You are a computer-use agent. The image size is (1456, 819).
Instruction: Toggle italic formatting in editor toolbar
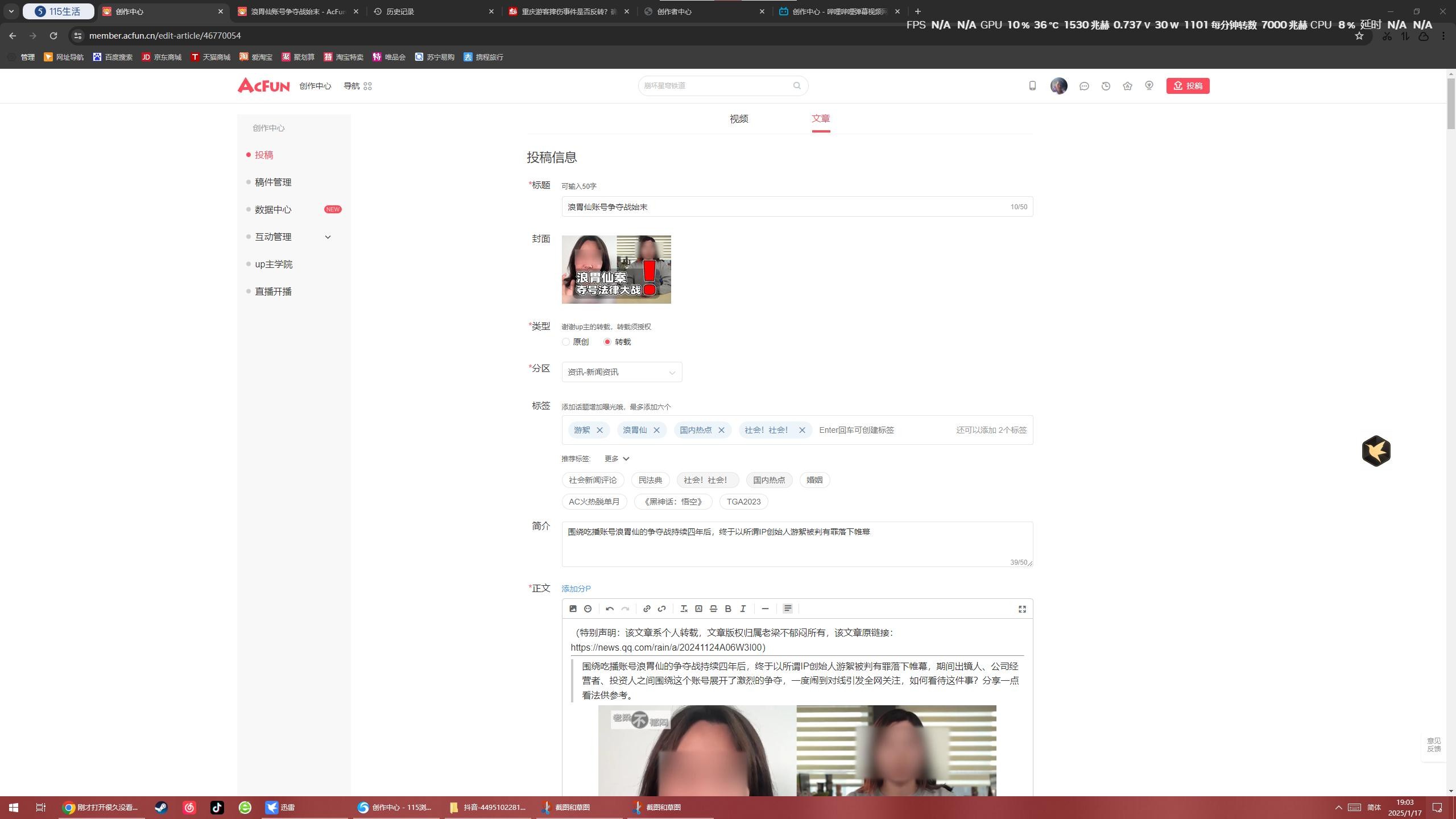(743, 609)
